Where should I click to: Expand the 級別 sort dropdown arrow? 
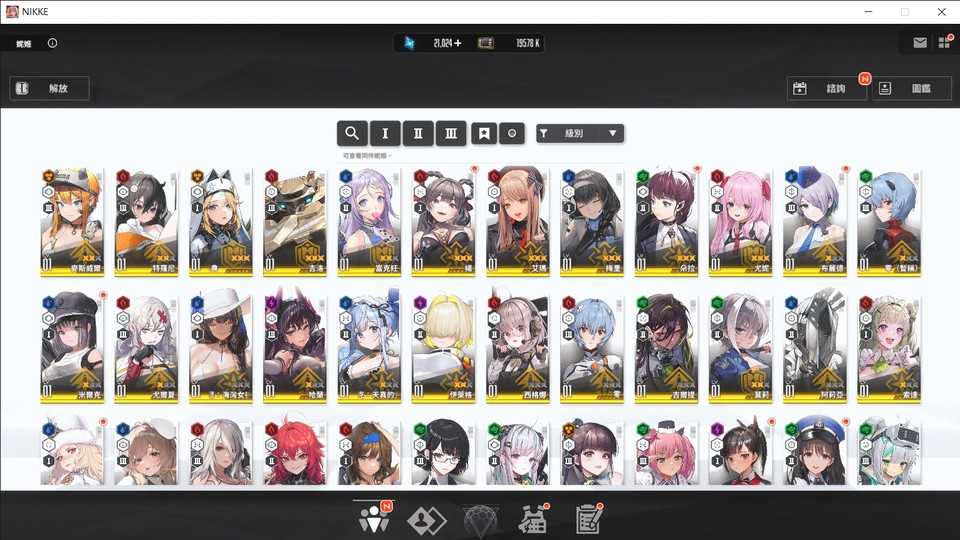pyautogui.click(x=613, y=133)
